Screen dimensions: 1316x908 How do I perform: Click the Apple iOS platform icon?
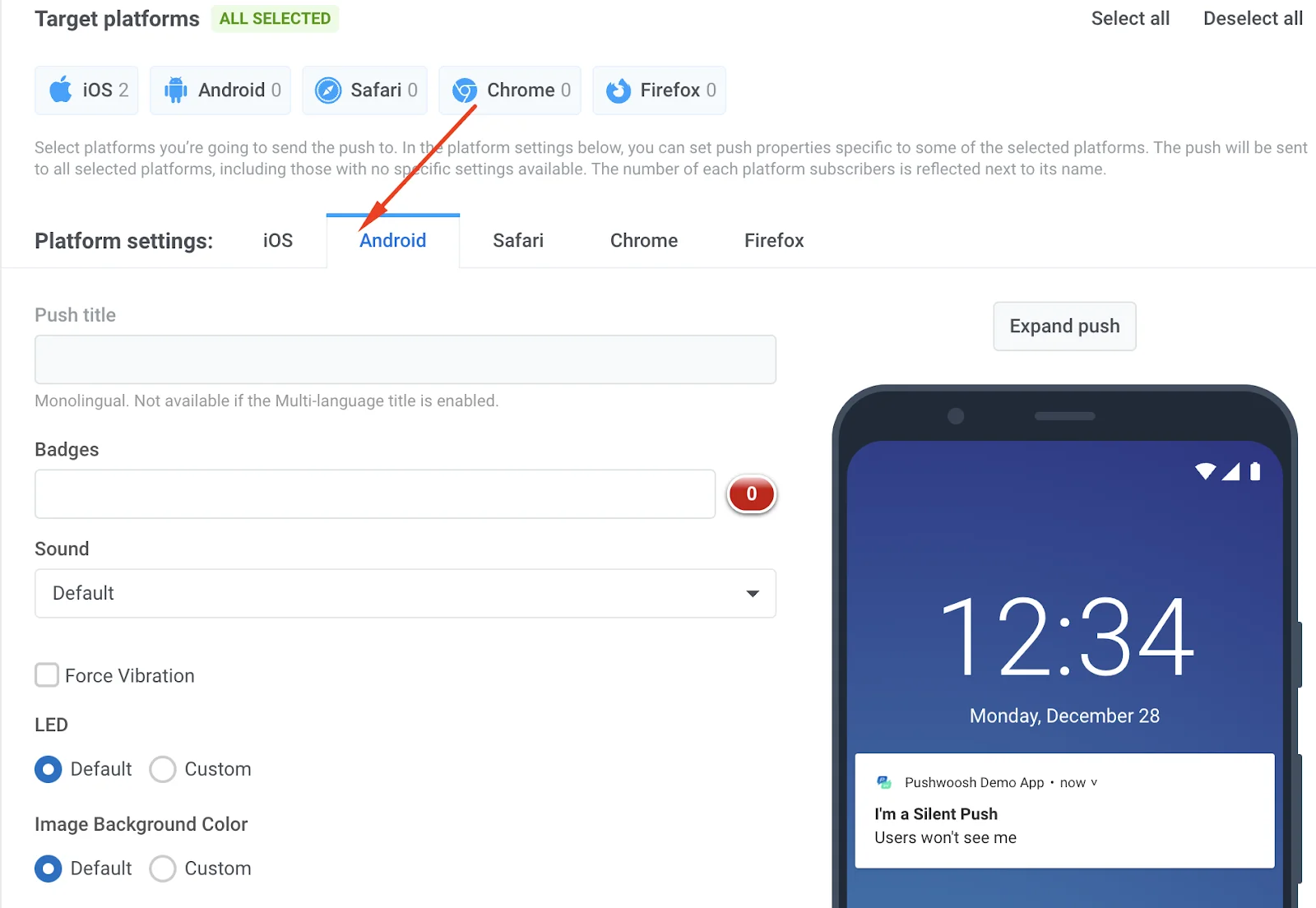pyautogui.click(x=60, y=90)
